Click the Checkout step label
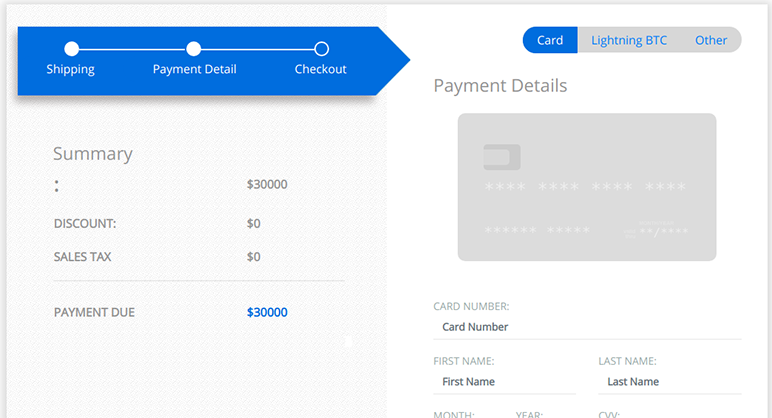The height and width of the screenshot is (418, 772). [x=321, y=69]
